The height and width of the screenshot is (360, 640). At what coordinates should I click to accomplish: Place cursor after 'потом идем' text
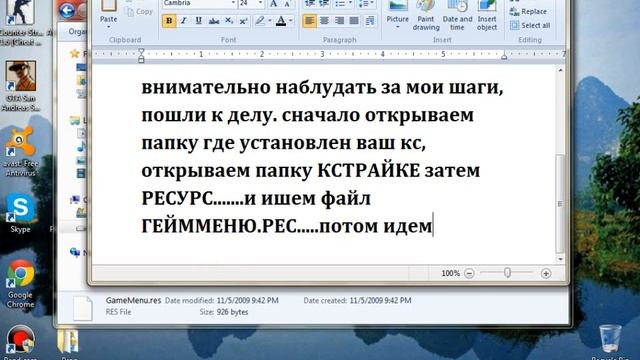pos(433,225)
